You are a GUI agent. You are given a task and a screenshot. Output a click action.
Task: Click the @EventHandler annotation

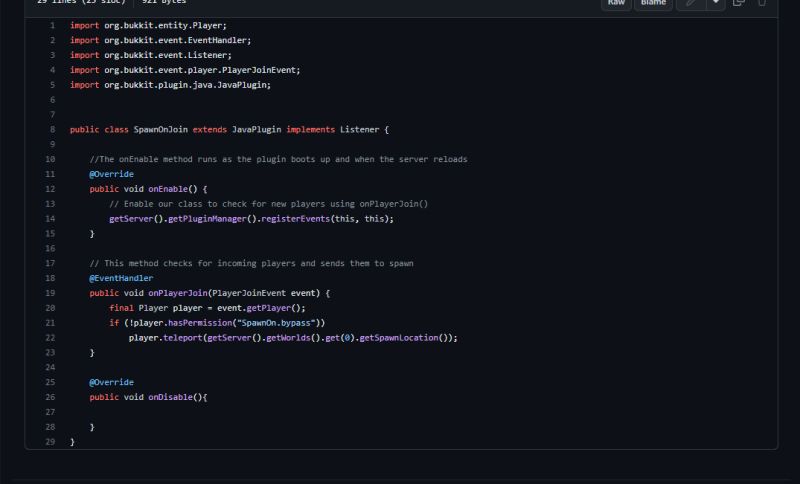pos(121,278)
